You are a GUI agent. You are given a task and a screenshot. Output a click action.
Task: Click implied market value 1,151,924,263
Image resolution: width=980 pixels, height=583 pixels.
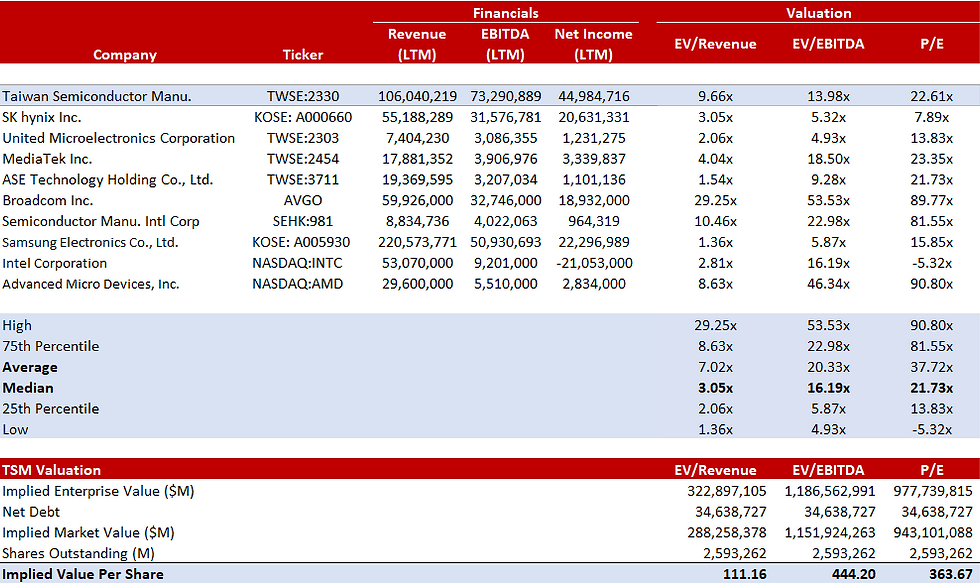(x=829, y=533)
